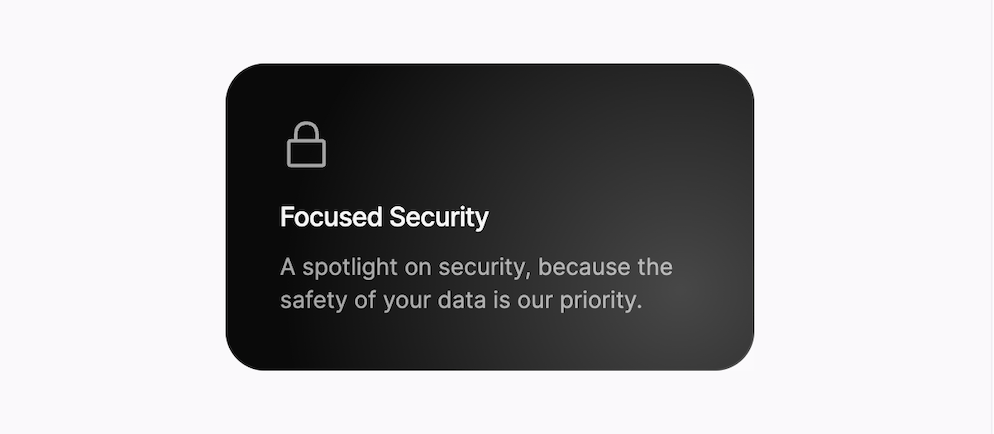Click the word "the" ending the first line
Screen dimensions: 994x434
(655, 267)
